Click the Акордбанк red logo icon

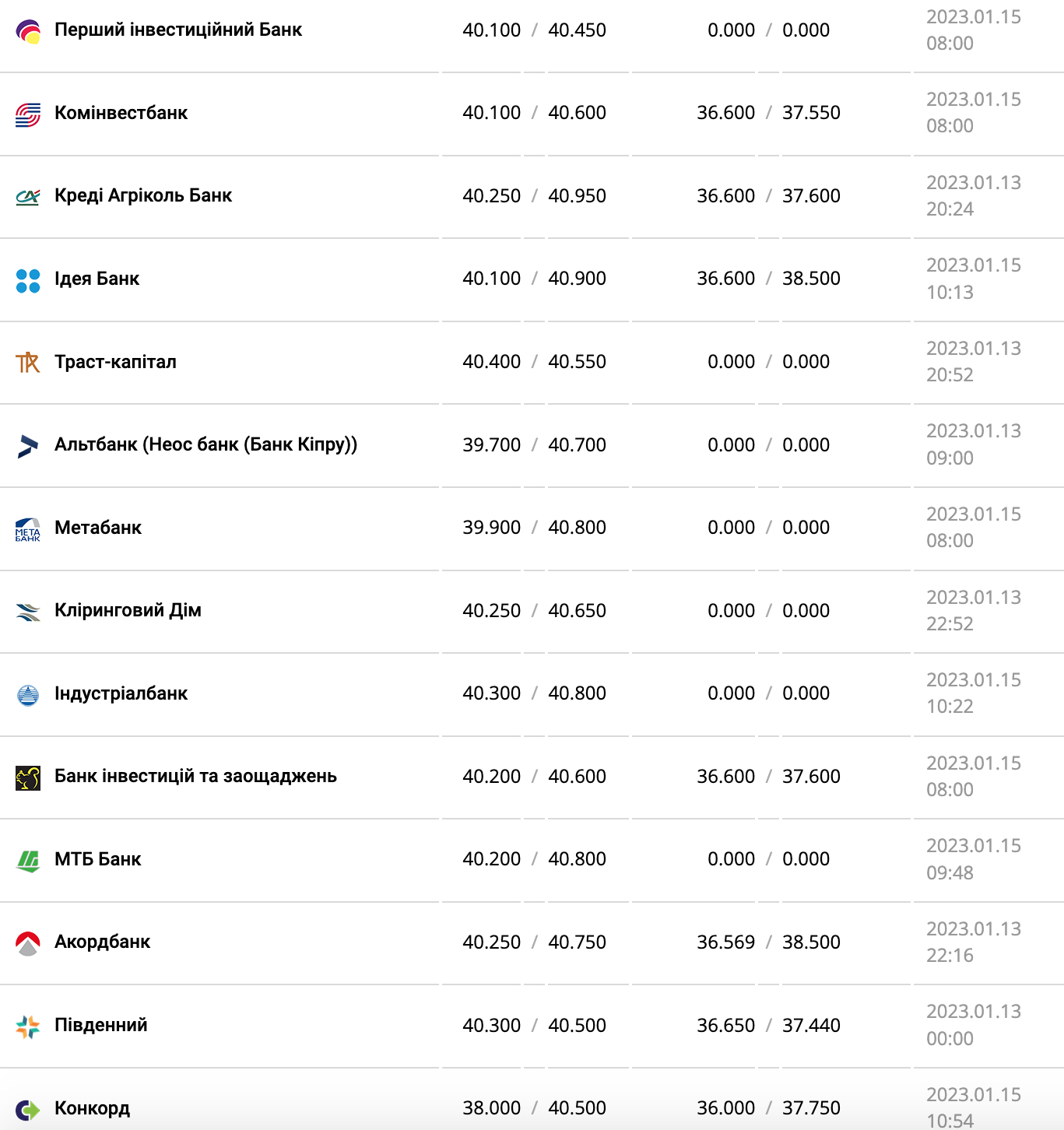pos(28,943)
